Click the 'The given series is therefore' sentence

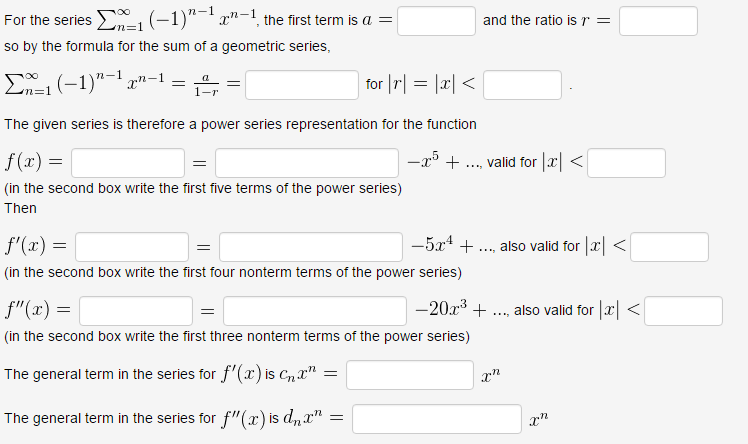[x=240, y=124]
